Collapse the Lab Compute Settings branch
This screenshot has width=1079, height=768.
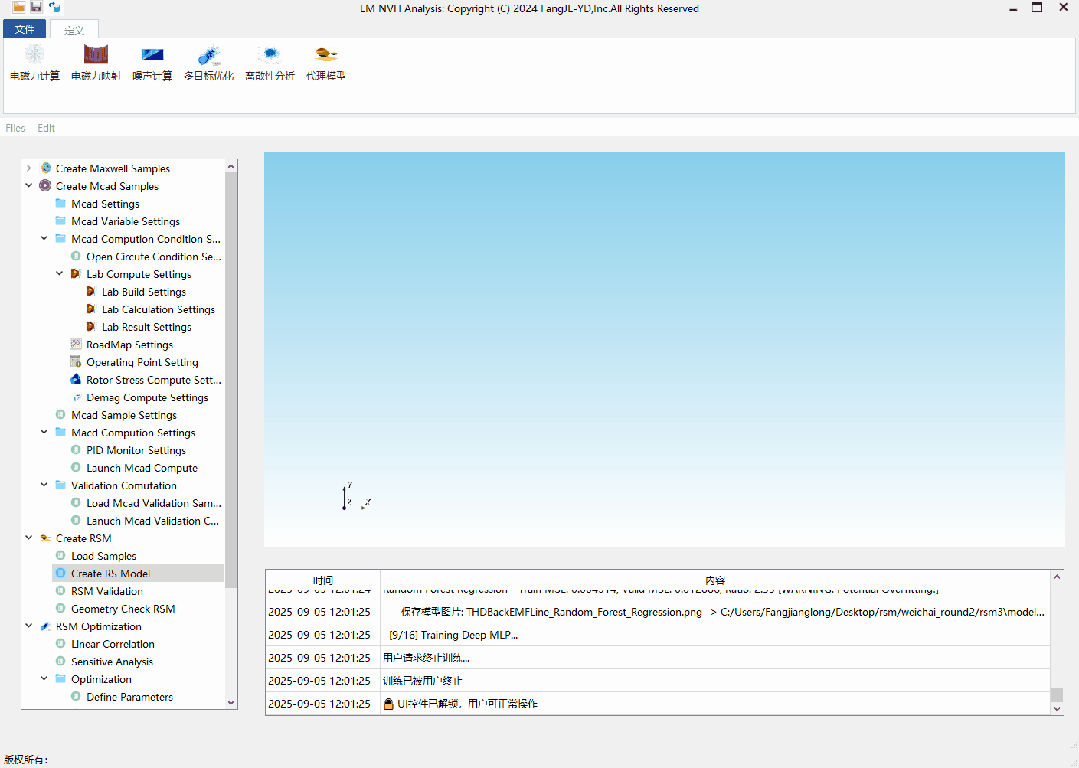pos(60,274)
